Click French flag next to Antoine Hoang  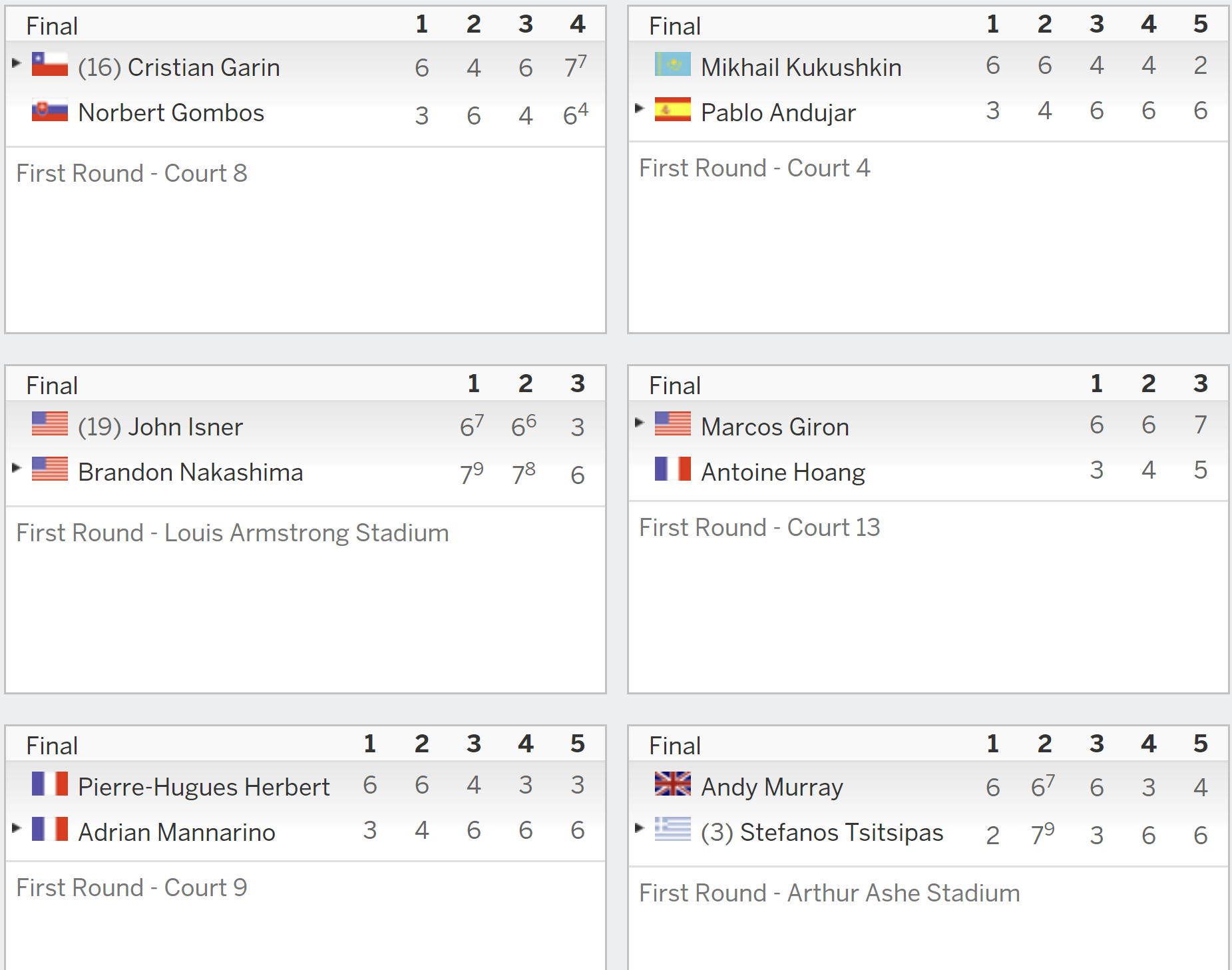click(673, 469)
